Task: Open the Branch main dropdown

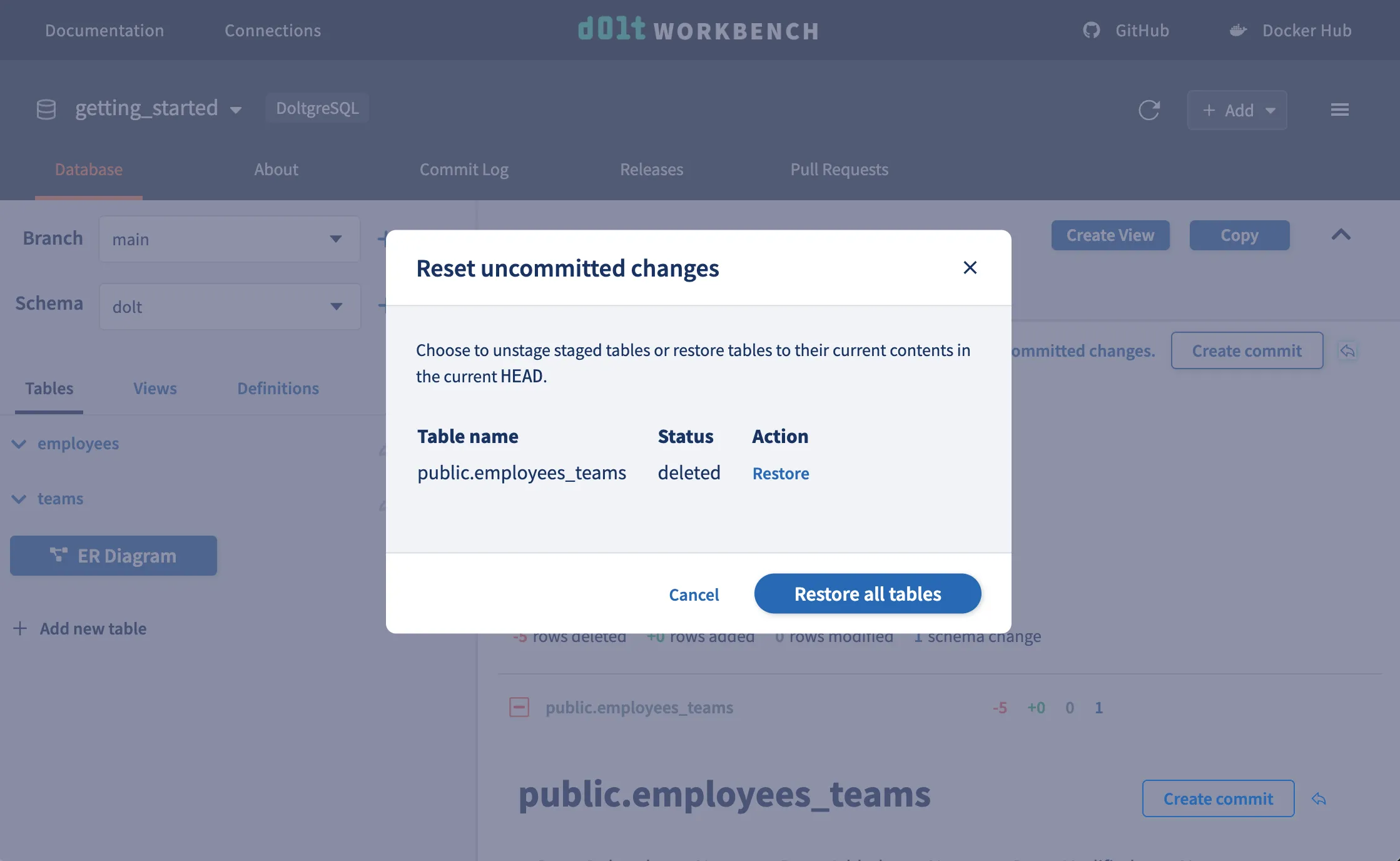Action: tap(229, 239)
